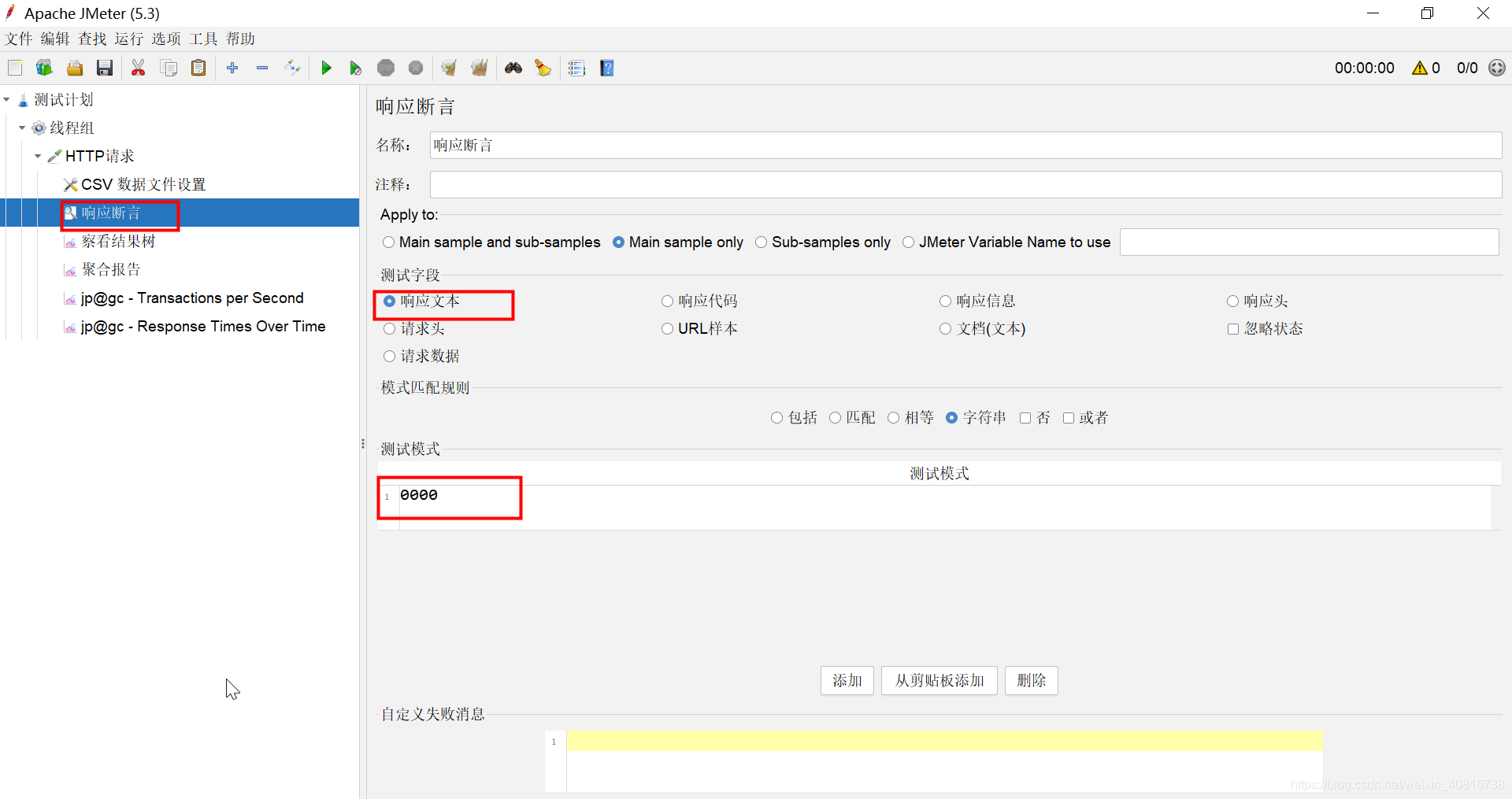Click the remote engines status icon
The image size is (1512, 799).
[x=1497, y=68]
